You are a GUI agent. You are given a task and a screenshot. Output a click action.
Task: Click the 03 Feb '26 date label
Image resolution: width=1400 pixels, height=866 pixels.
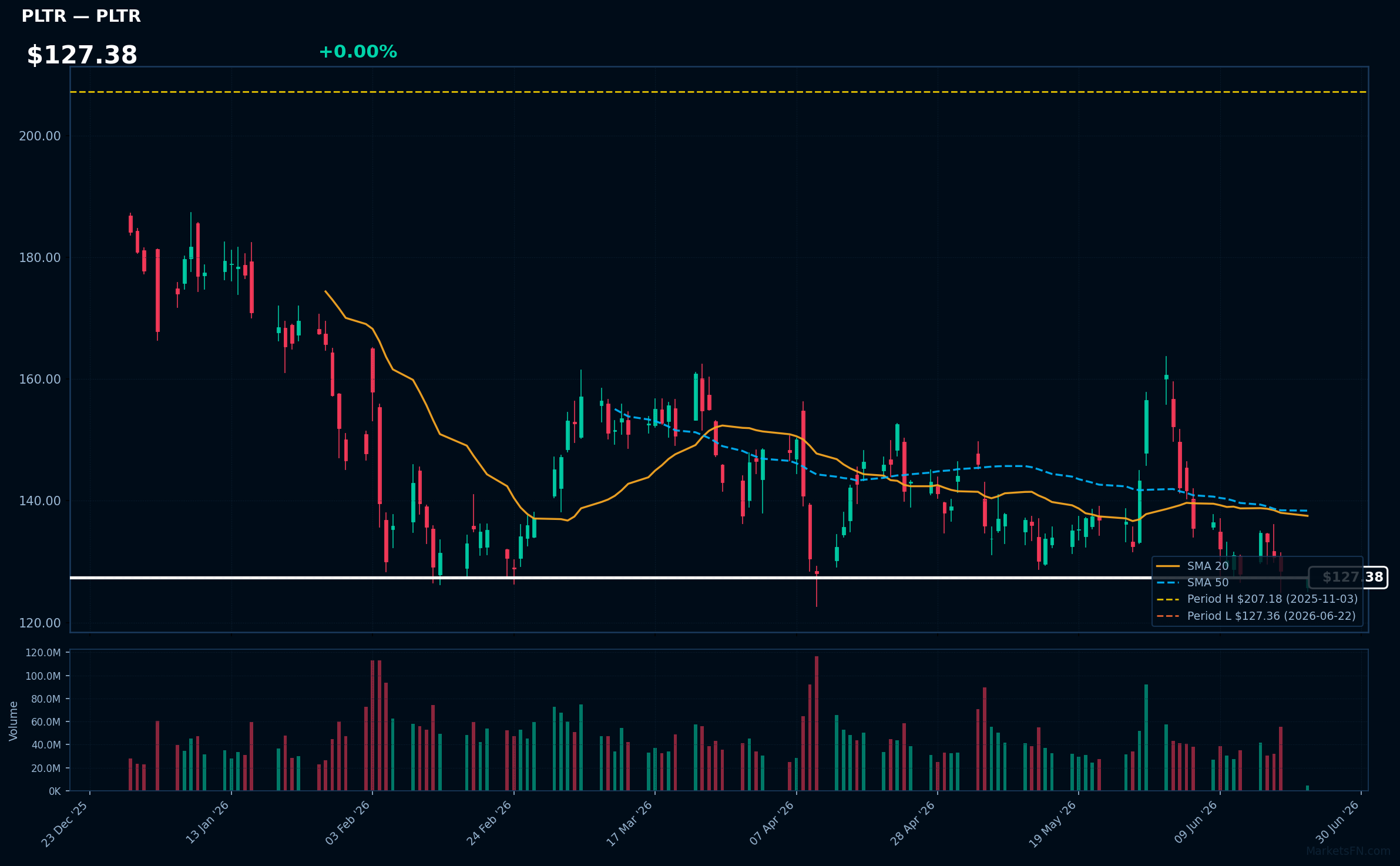coord(348,823)
